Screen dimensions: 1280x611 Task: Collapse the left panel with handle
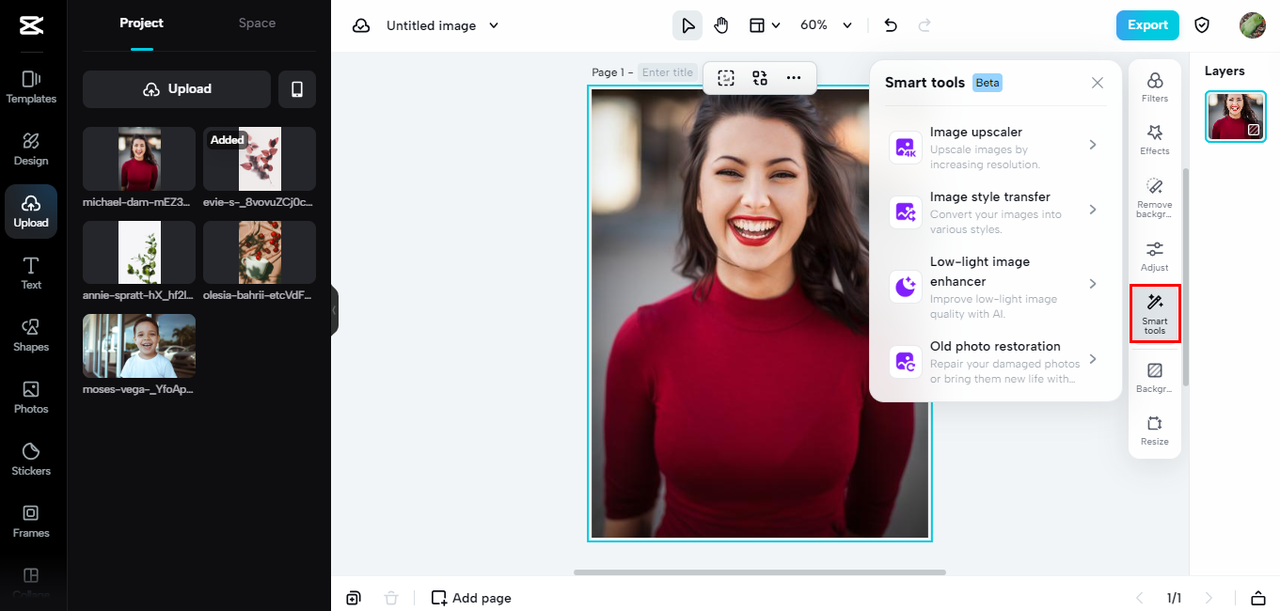coord(334,311)
